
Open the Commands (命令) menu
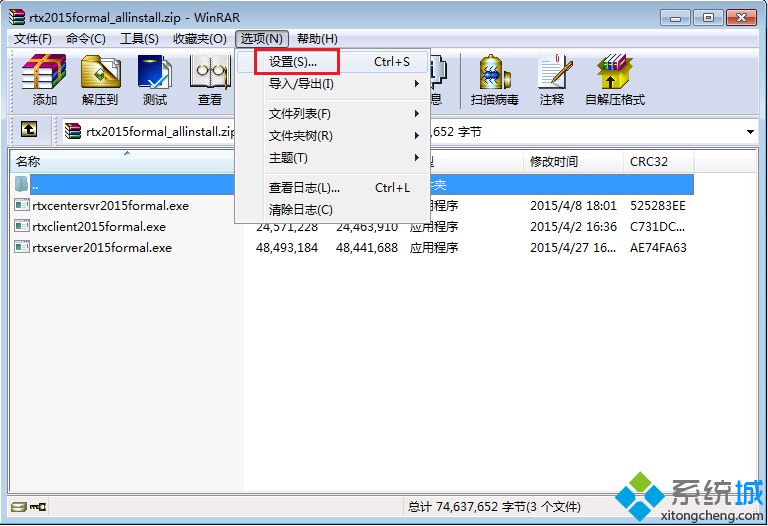(86, 39)
